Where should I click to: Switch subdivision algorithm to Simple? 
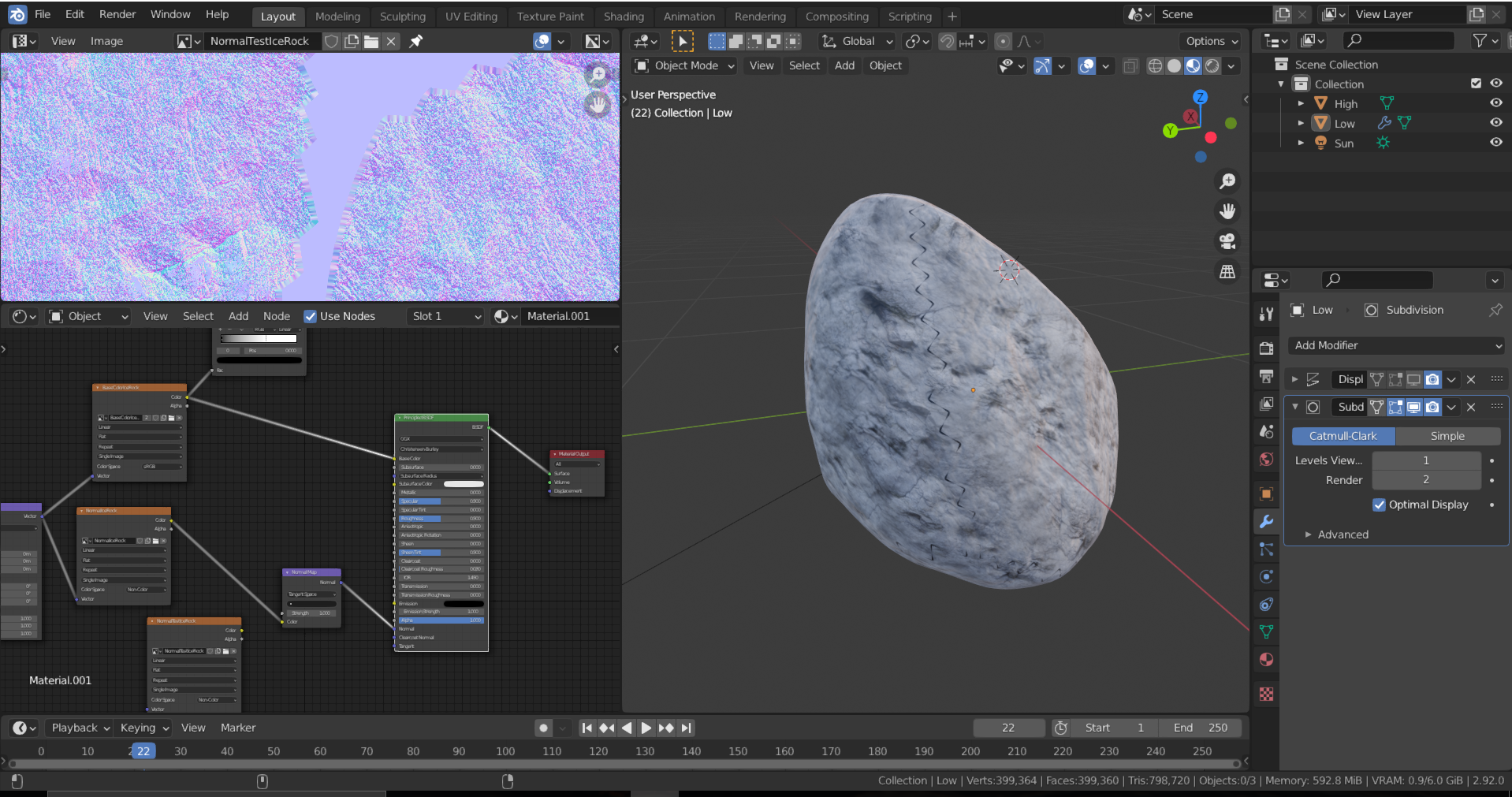click(x=1447, y=436)
